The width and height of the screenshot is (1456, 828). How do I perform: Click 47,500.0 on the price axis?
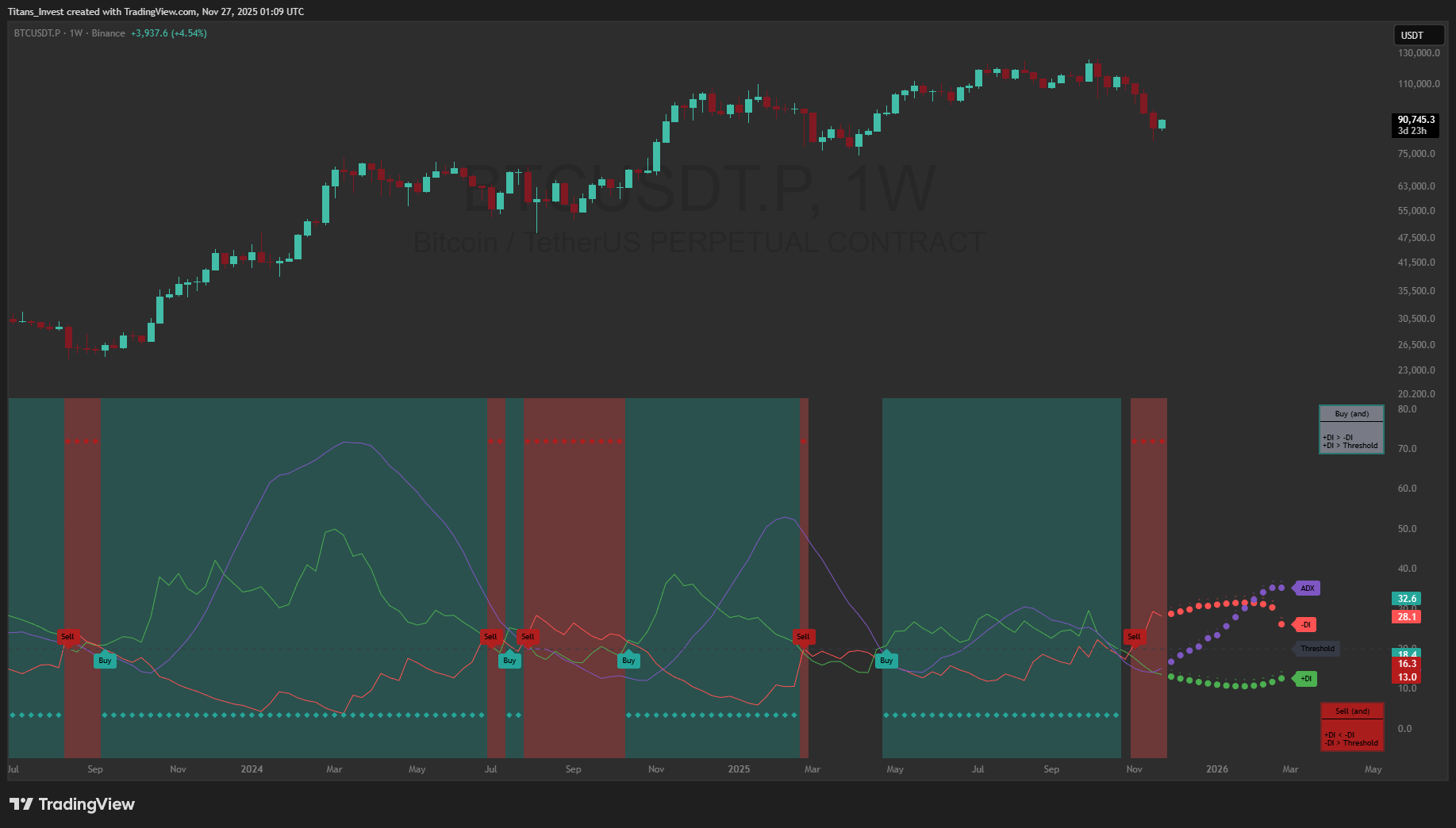coord(1416,238)
